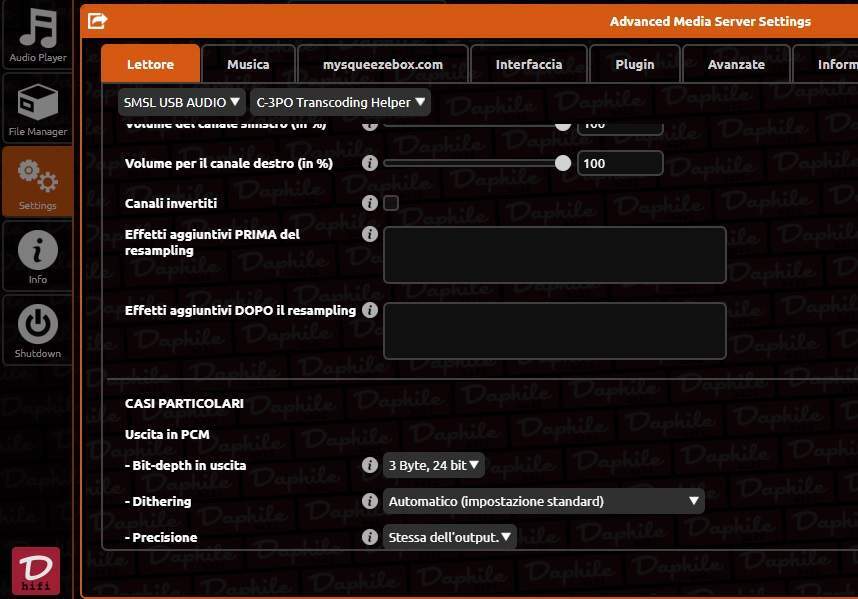The image size is (858, 599).
Task: Adjust the right channel volume slider
Action: point(477,163)
